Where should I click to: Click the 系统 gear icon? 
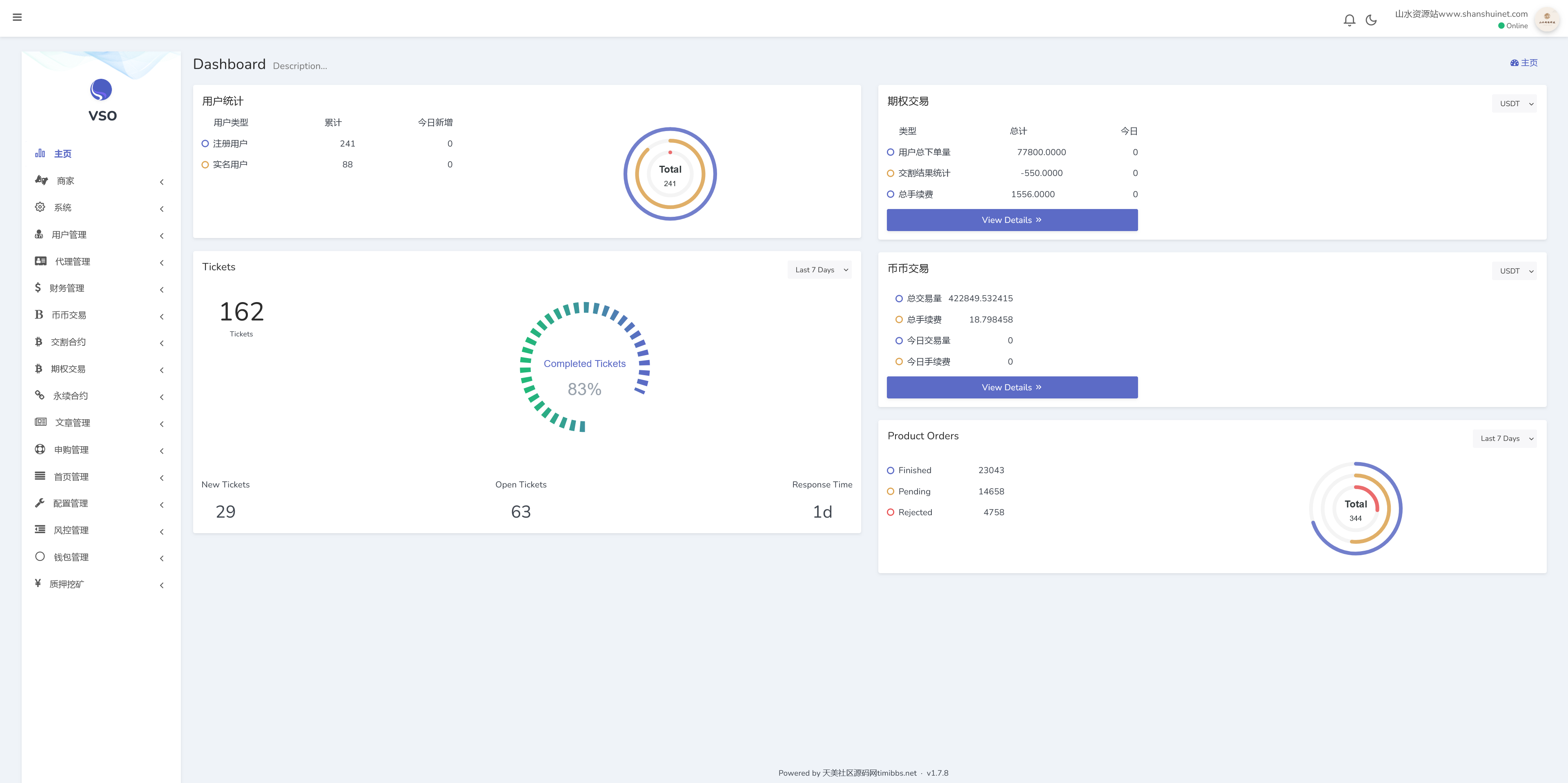coord(40,207)
